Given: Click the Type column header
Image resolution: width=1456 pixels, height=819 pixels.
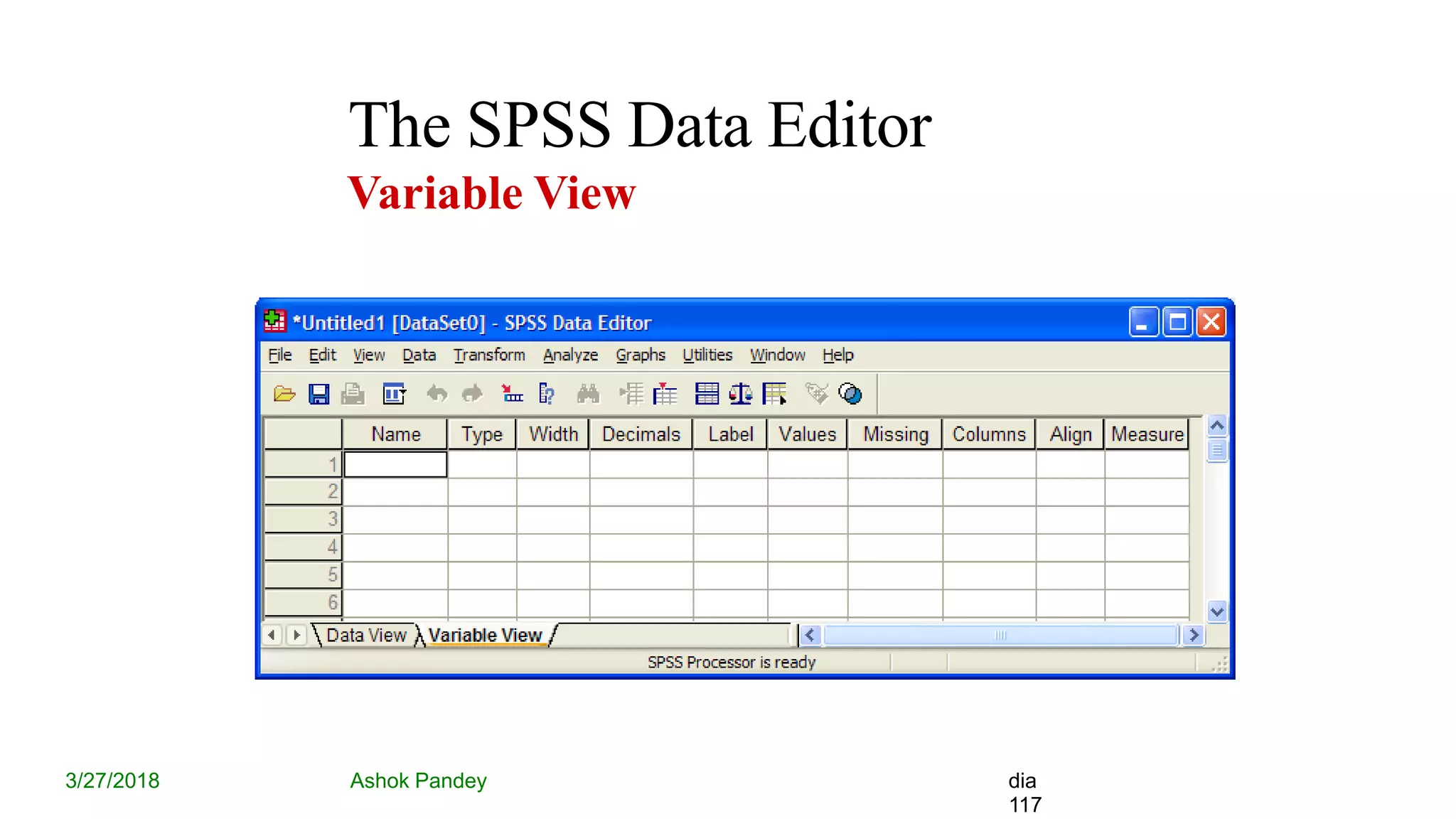Looking at the screenshot, I should click(x=482, y=434).
